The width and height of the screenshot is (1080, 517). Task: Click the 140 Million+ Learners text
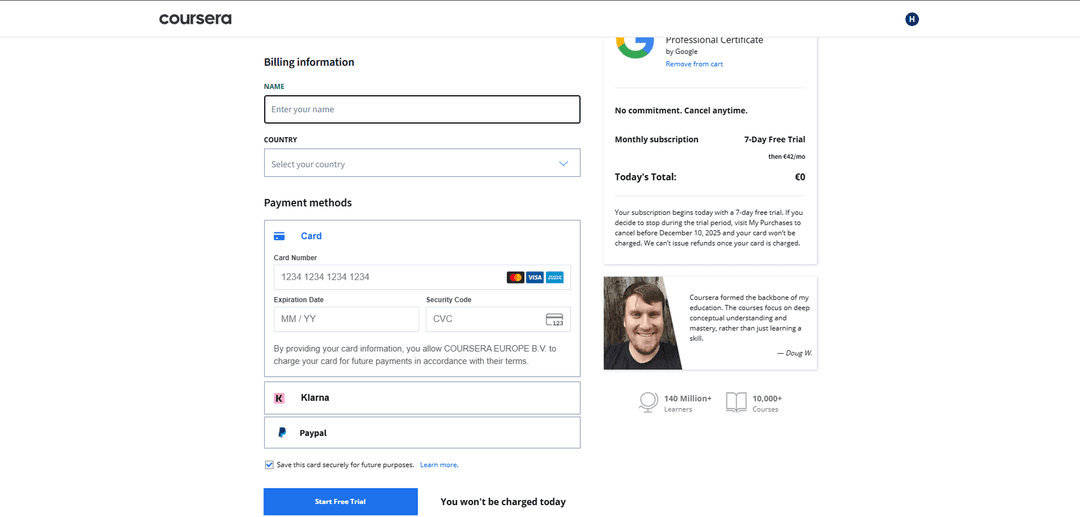[x=687, y=403]
